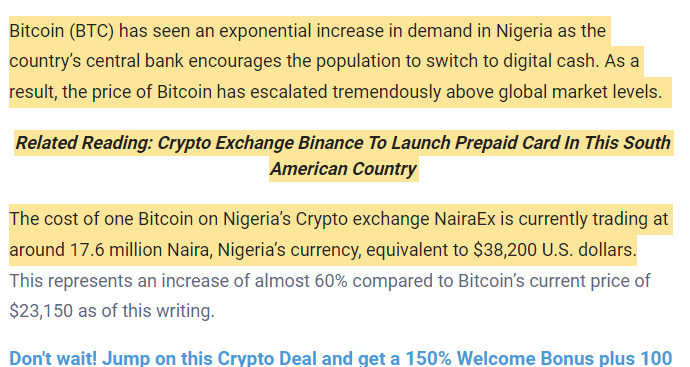Click the word "exponential" in the first paragraph

pyautogui.click(x=265, y=31)
